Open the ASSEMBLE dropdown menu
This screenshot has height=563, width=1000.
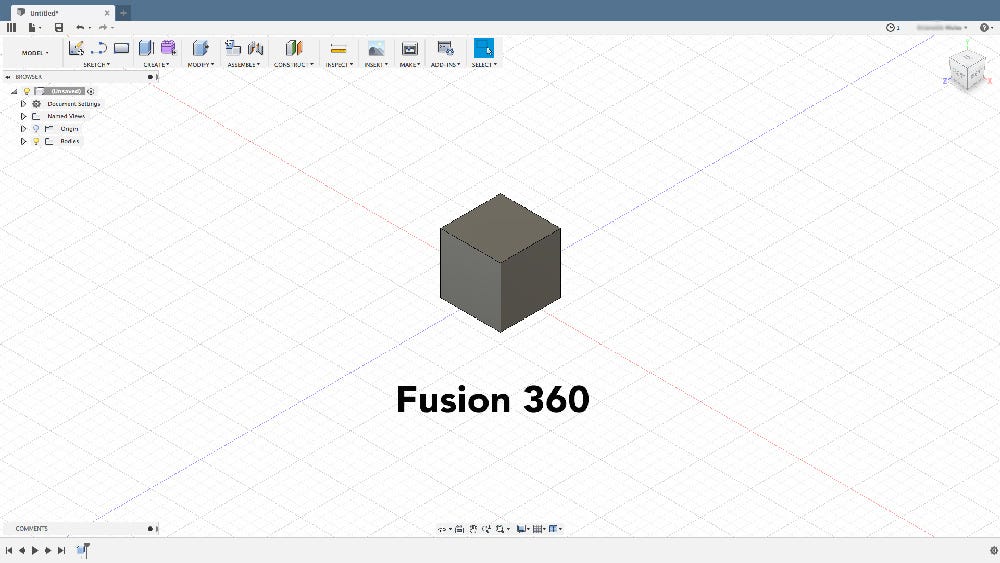click(244, 64)
